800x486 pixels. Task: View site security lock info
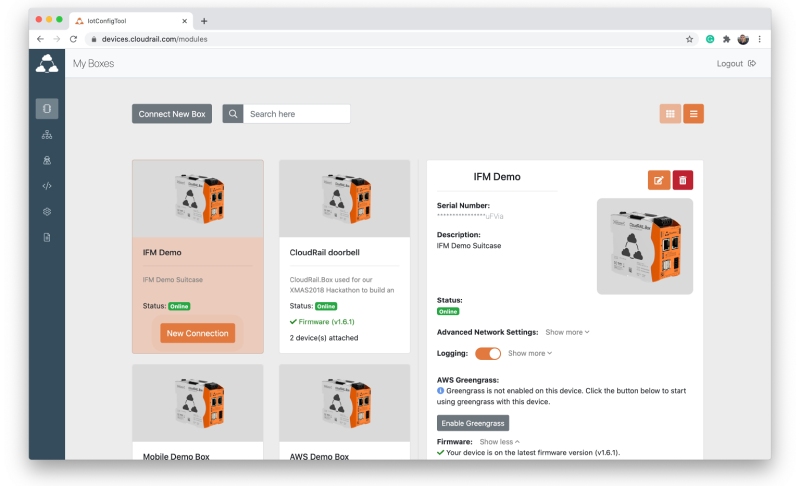pos(94,39)
